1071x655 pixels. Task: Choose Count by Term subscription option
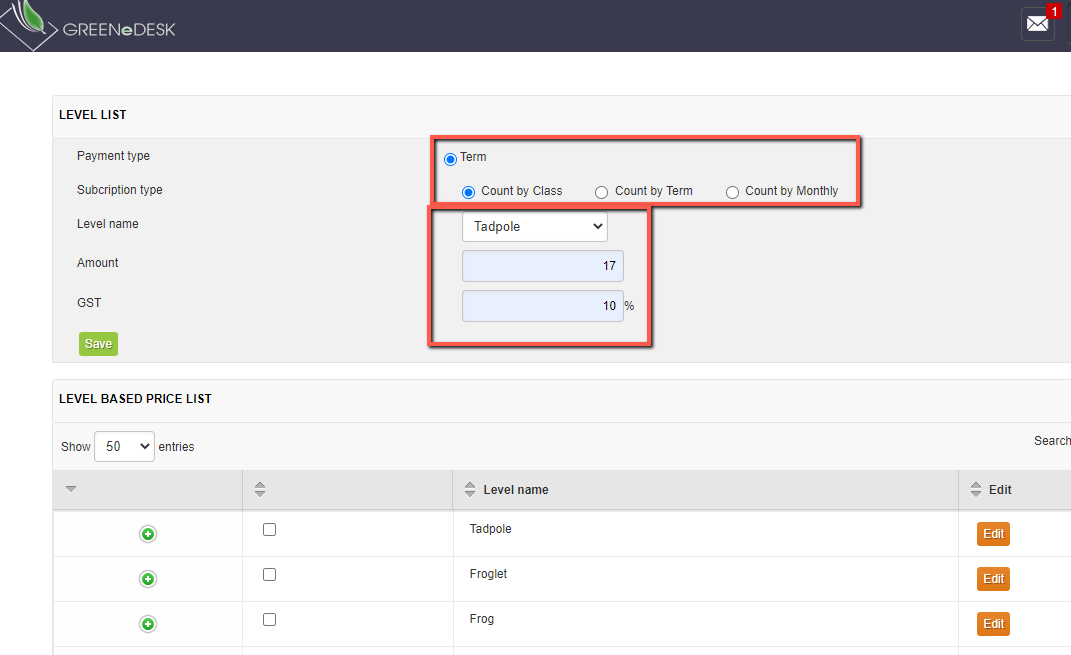pyautogui.click(x=601, y=193)
